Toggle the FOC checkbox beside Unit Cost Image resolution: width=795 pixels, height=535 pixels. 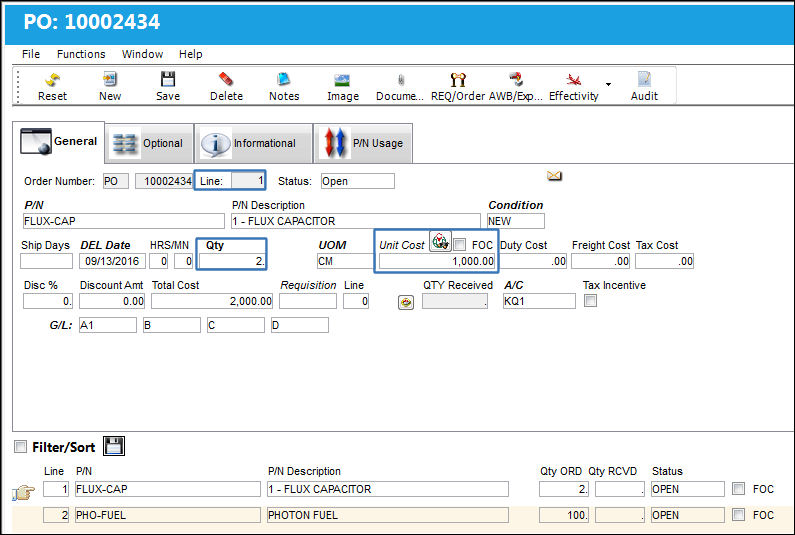(459, 245)
